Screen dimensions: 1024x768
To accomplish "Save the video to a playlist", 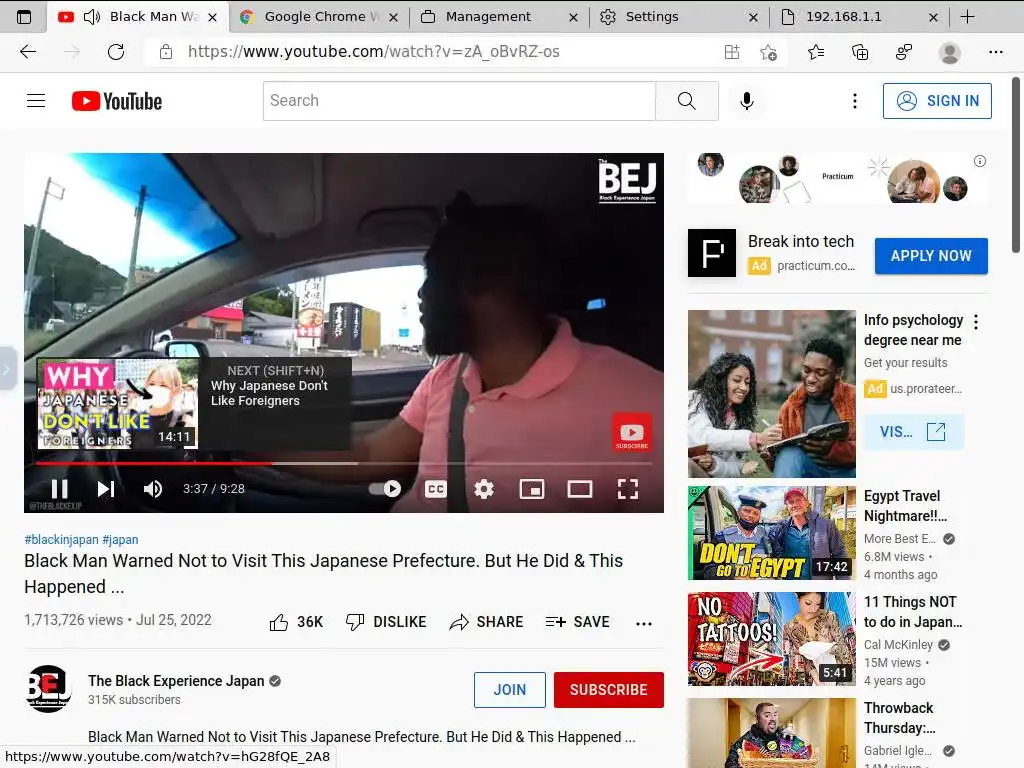I will point(577,622).
